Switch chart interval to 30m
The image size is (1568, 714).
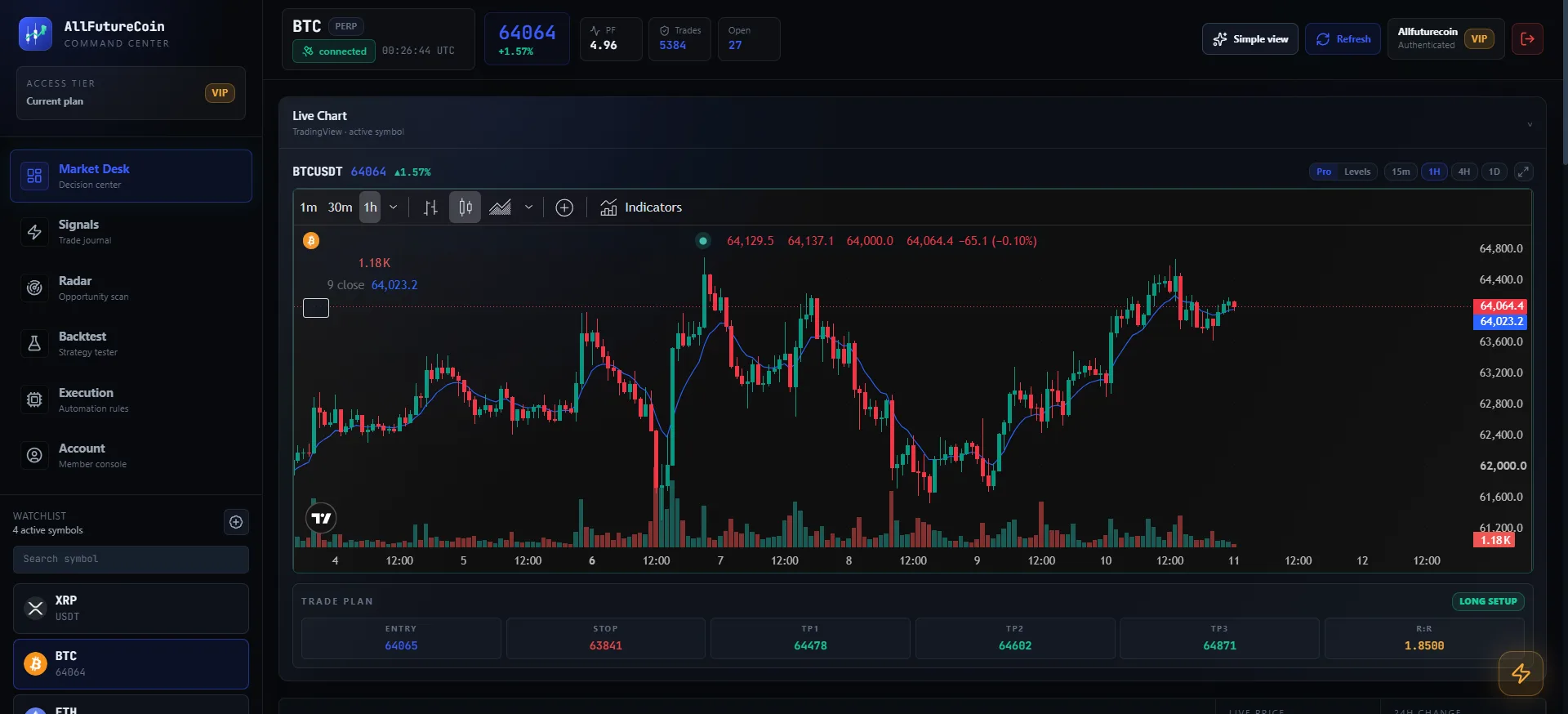tap(341, 208)
